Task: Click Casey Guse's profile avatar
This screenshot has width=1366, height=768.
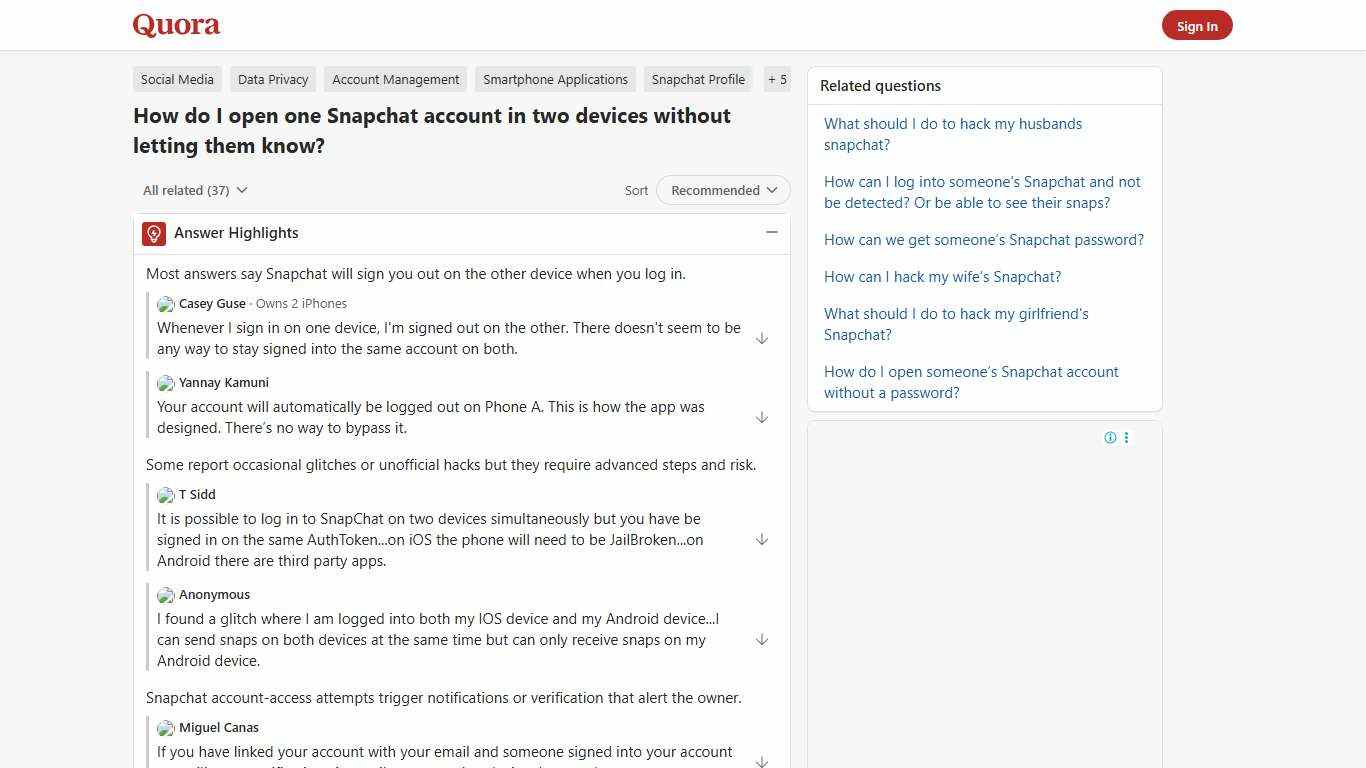Action: (165, 304)
